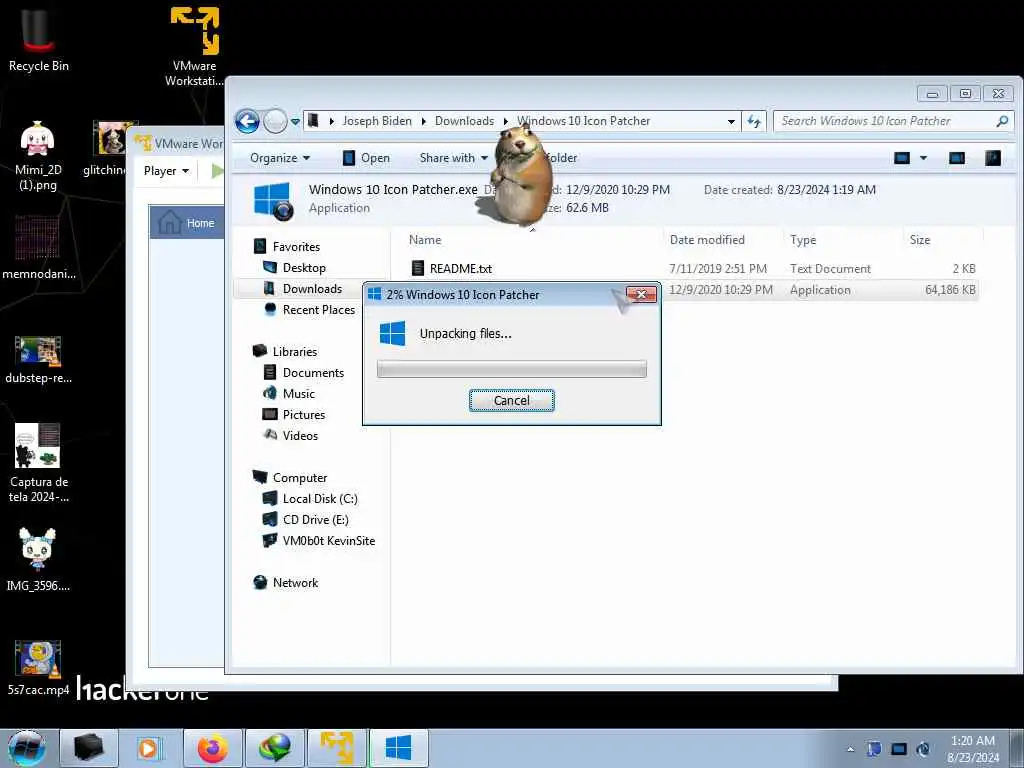Toggle the preview pane button
The width and height of the screenshot is (1024, 768).
[x=957, y=158]
